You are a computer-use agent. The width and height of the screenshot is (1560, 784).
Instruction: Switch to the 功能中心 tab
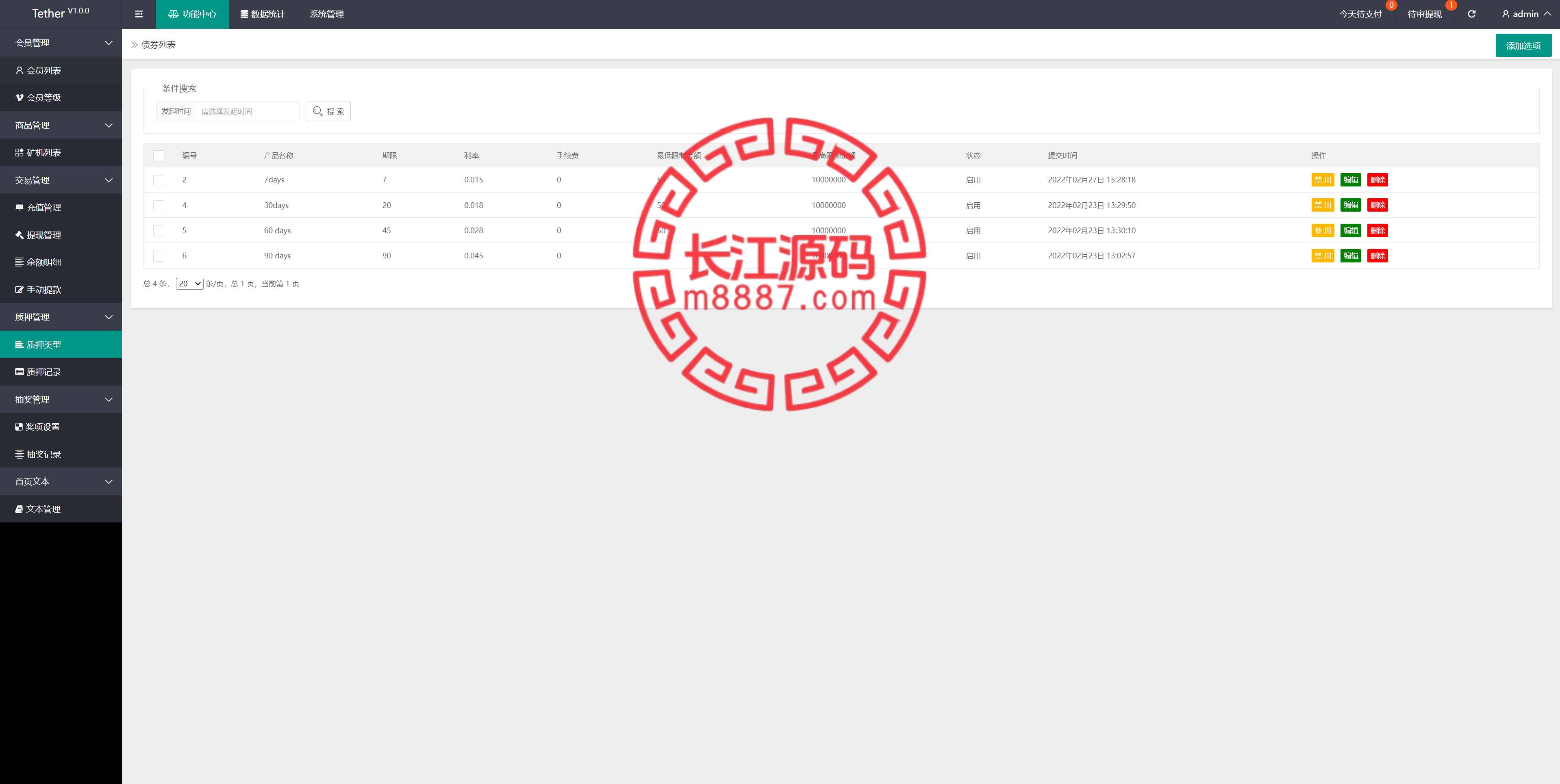[192, 14]
